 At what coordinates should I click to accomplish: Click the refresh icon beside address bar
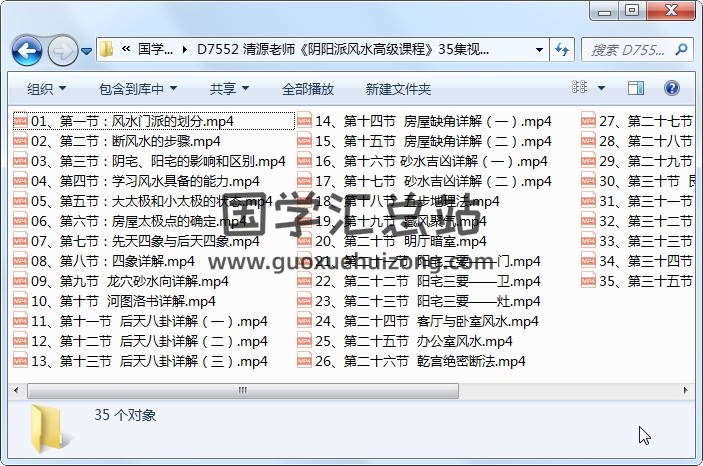(561, 49)
